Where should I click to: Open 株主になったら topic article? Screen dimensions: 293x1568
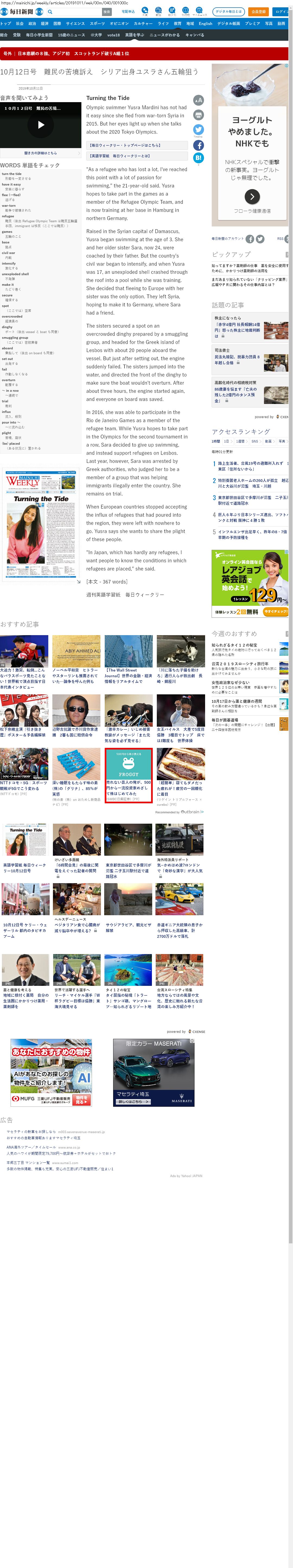[250, 327]
